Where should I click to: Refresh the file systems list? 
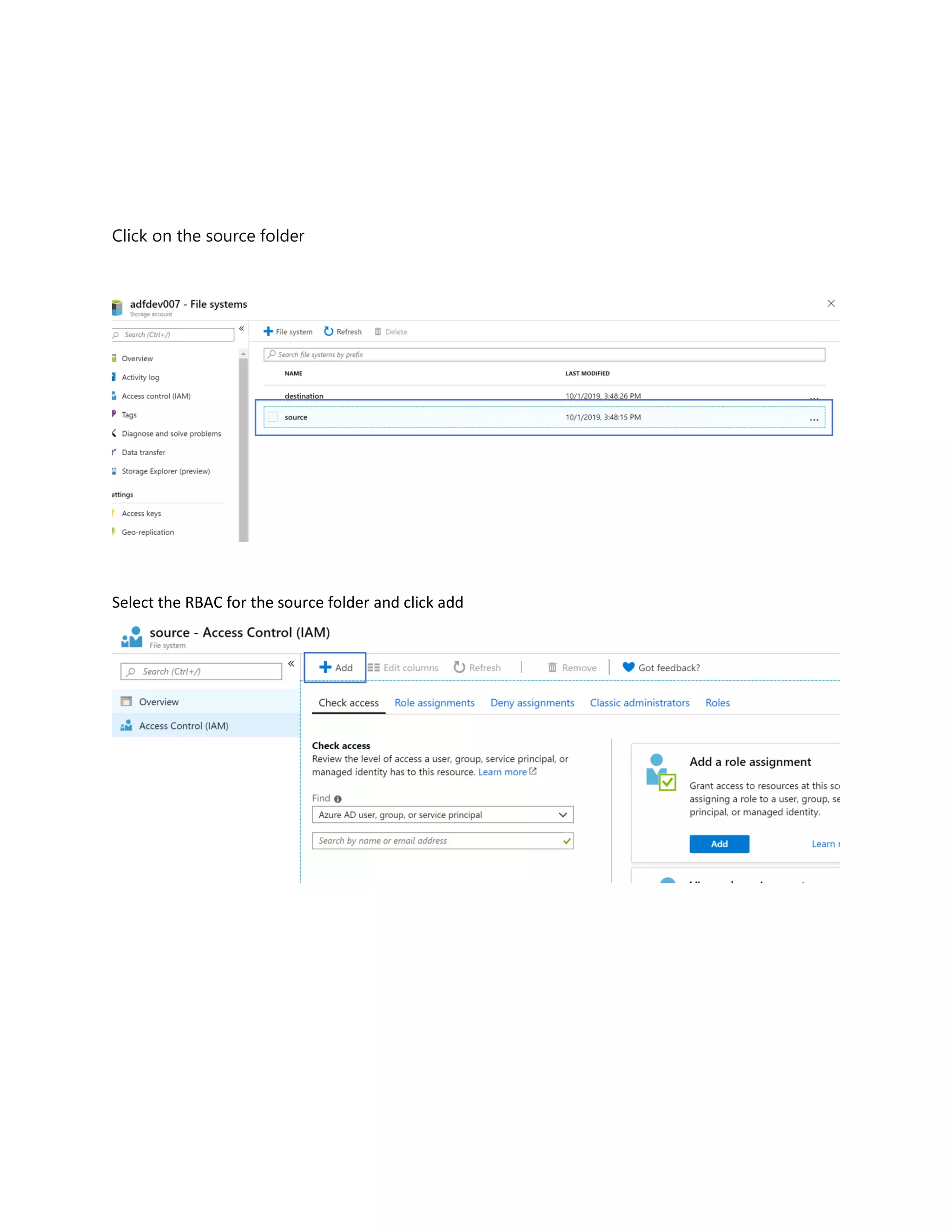coord(343,331)
